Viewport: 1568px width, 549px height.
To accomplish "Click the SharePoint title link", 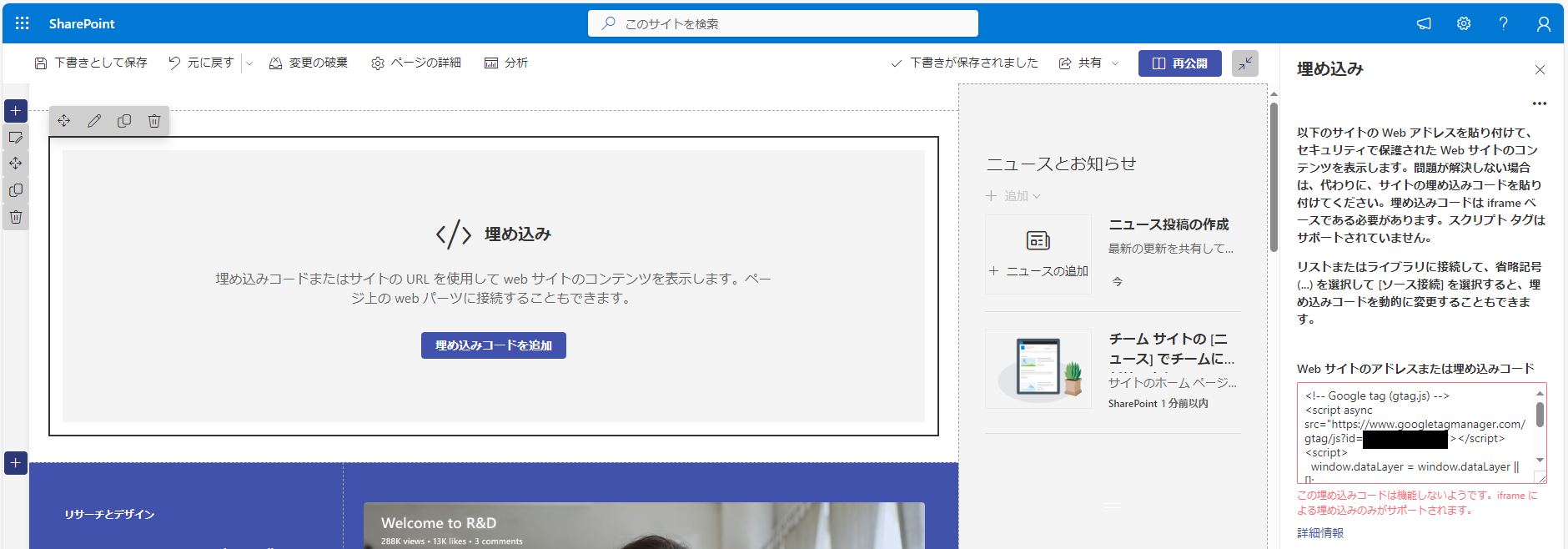I will [x=82, y=23].
